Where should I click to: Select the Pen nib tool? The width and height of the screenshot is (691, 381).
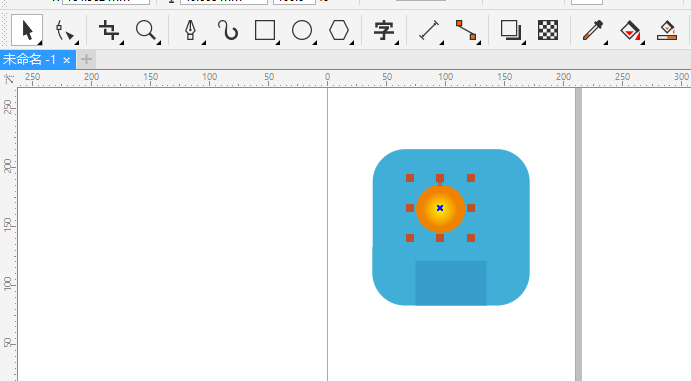[190, 31]
